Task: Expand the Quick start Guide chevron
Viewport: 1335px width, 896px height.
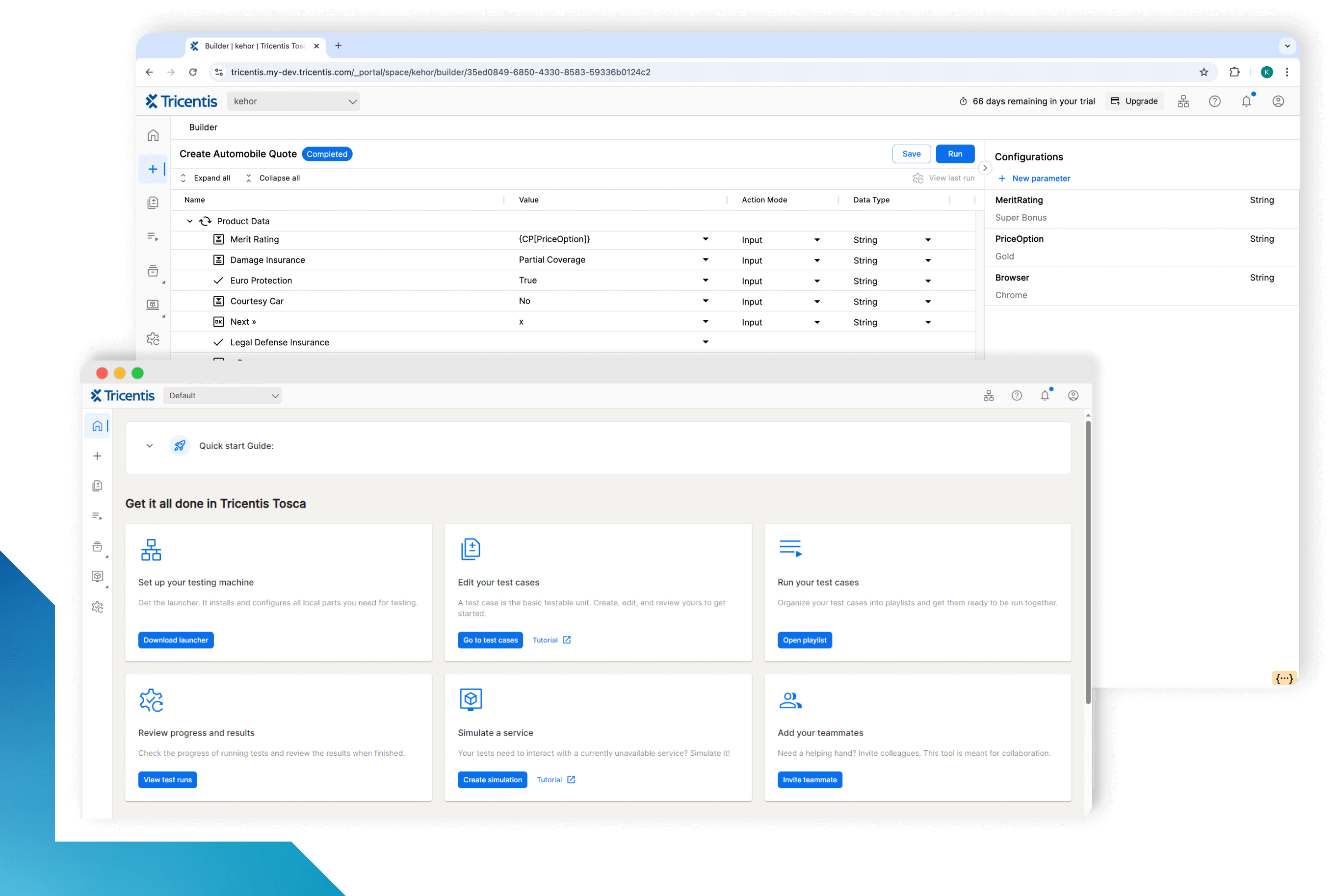Action: 150,446
